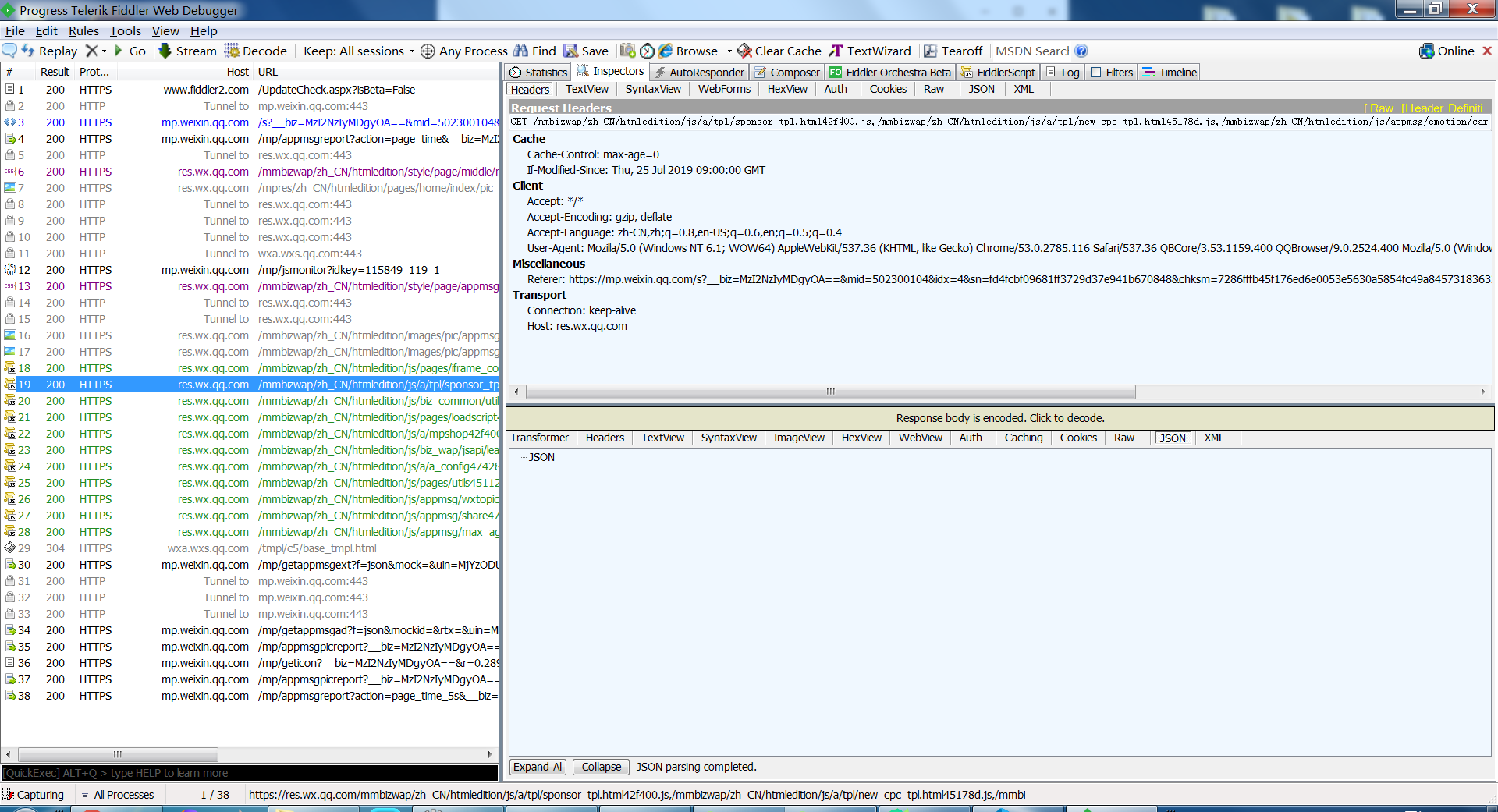Screen dimensions: 1498x812
Task: Open the TextWizard tool
Action: point(870,51)
